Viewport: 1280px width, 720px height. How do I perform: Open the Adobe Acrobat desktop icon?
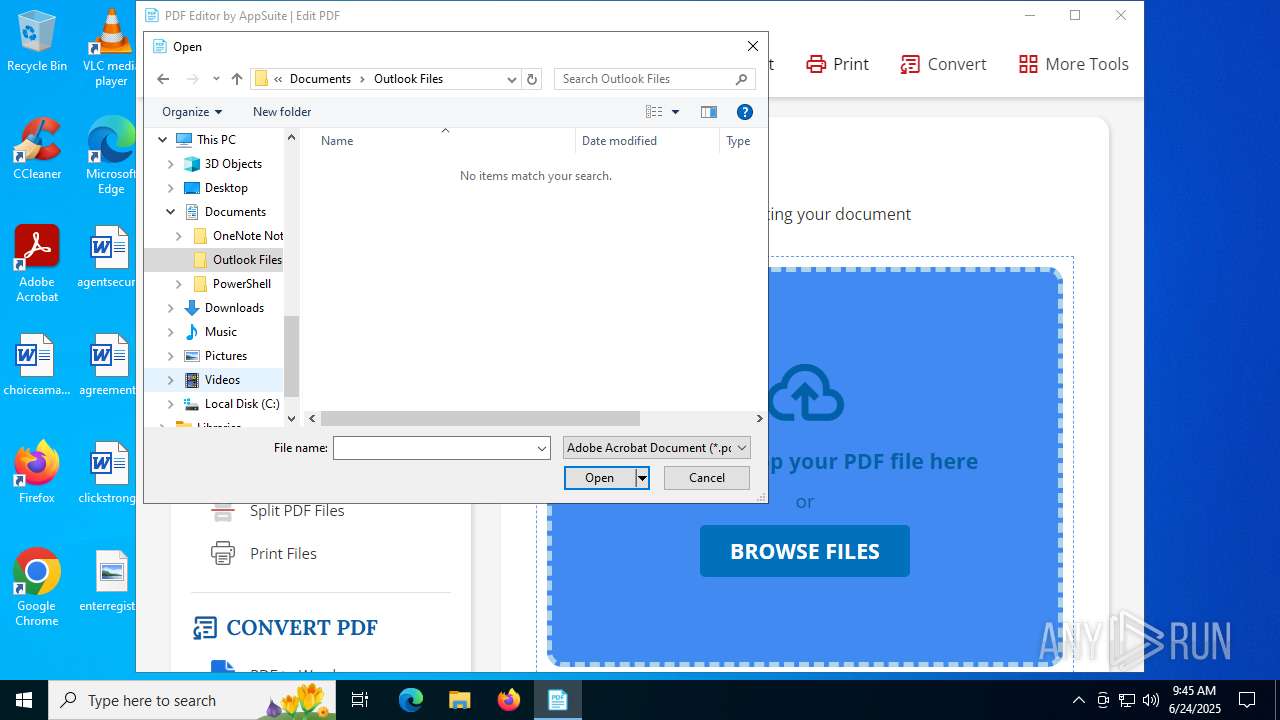point(37,264)
